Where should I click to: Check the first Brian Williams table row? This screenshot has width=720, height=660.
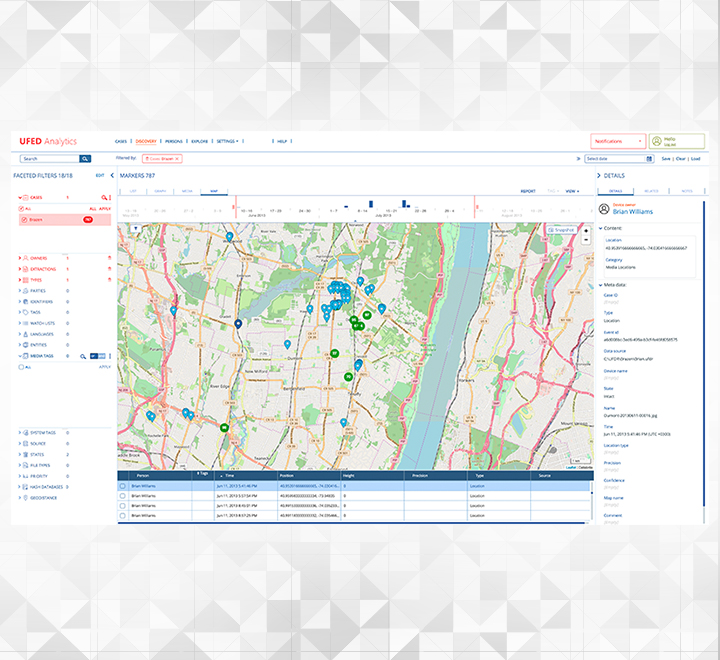(123, 486)
